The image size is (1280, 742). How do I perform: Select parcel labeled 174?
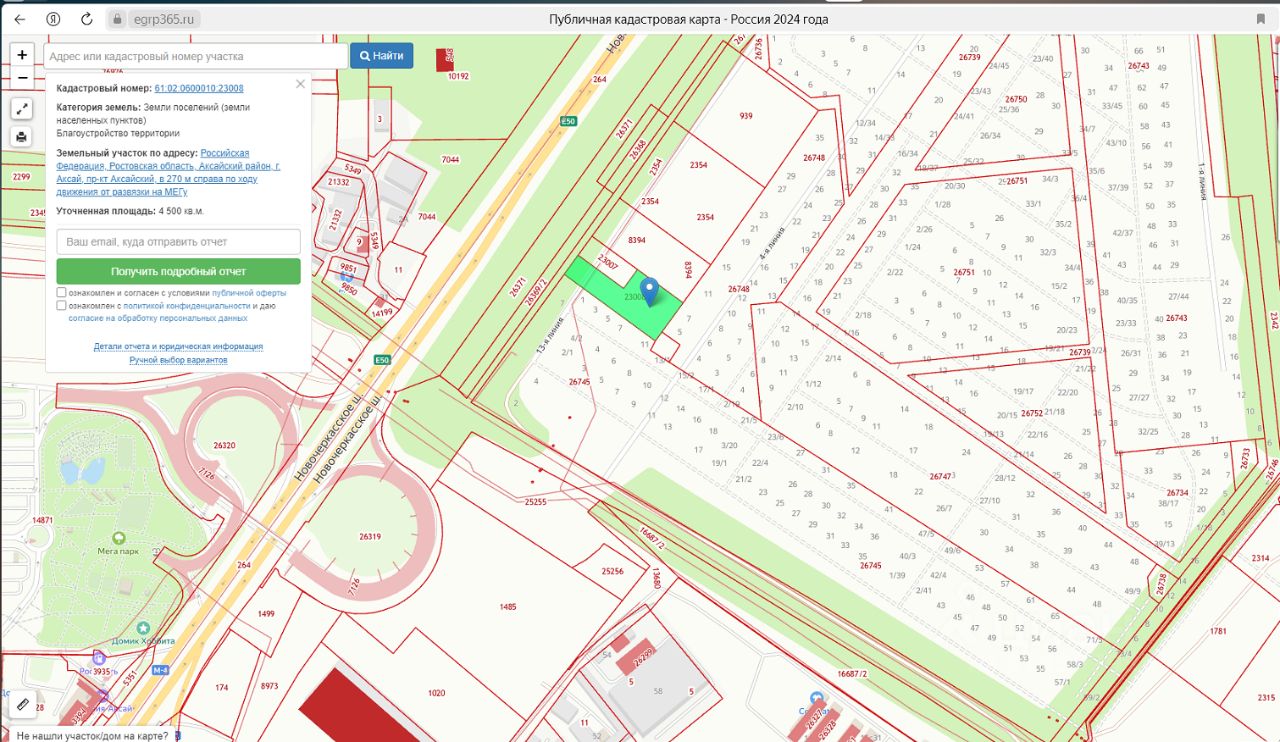221,687
